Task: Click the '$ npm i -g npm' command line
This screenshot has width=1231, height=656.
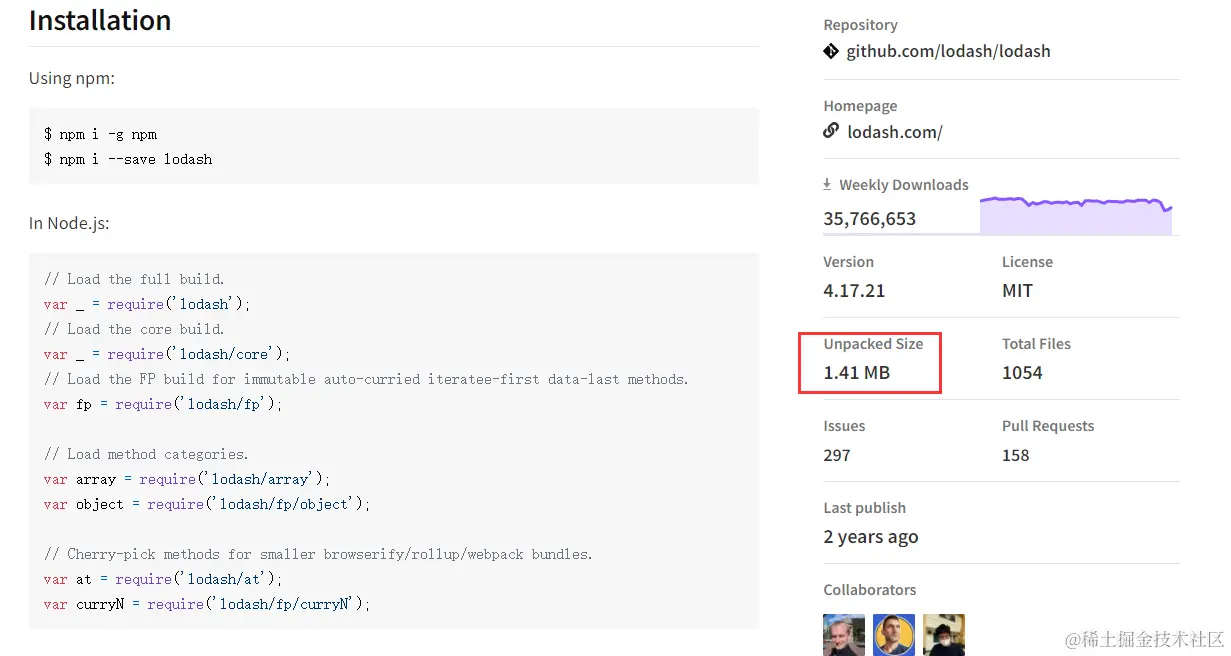Action: (100, 134)
